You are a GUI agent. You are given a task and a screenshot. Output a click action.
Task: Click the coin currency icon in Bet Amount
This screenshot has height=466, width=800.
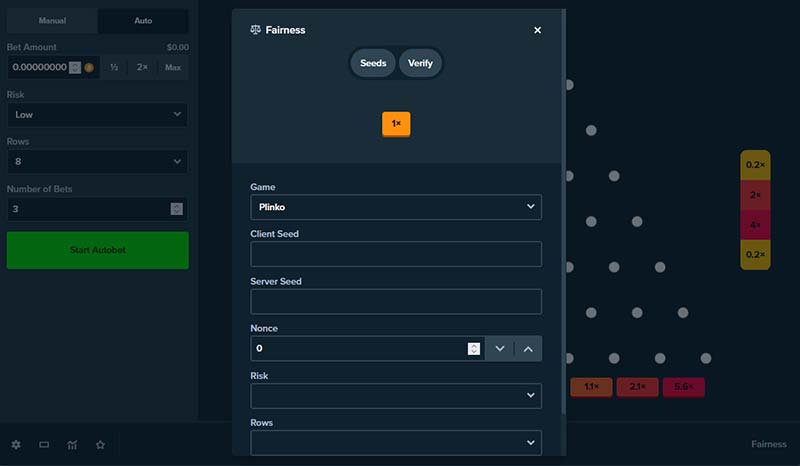coord(89,67)
